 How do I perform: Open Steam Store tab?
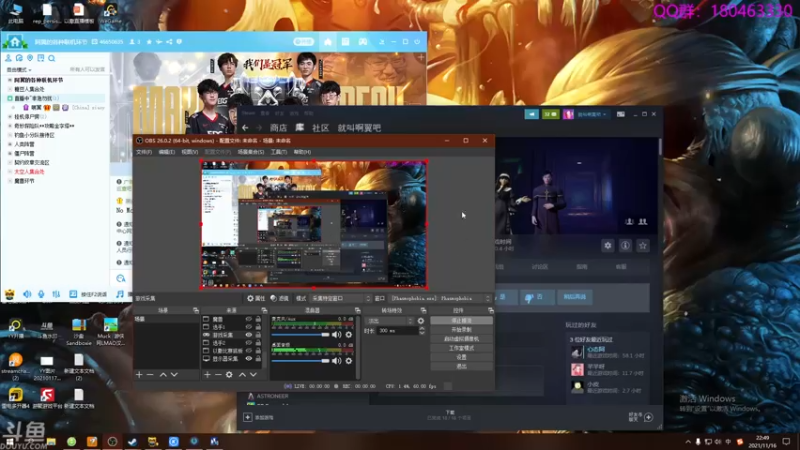(x=278, y=128)
